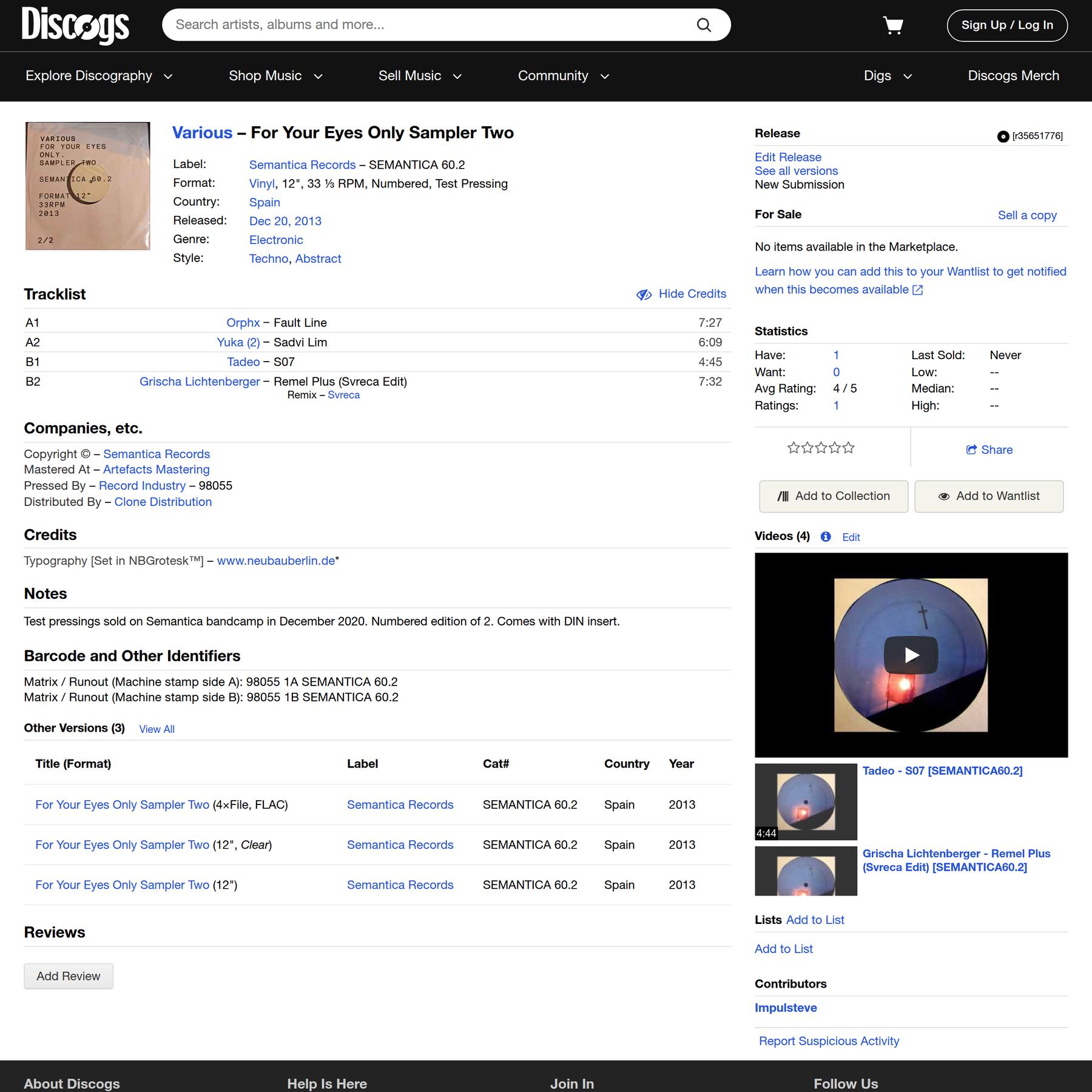The width and height of the screenshot is (1092, 1092).
Task: Click View All other versions
Action: (157, 729)
